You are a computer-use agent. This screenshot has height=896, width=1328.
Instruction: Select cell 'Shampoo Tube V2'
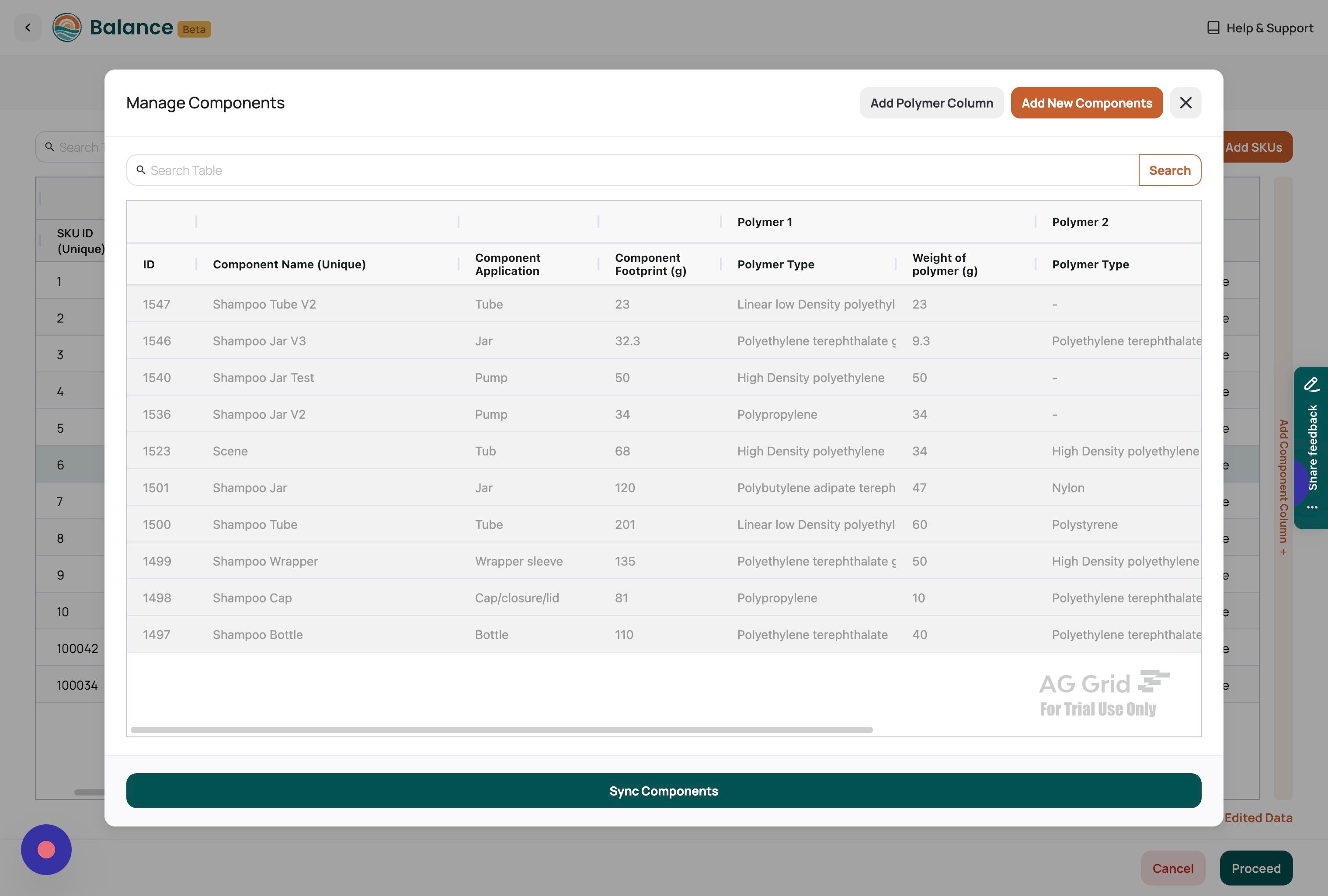pyautogui.click(x=264, y=304)
